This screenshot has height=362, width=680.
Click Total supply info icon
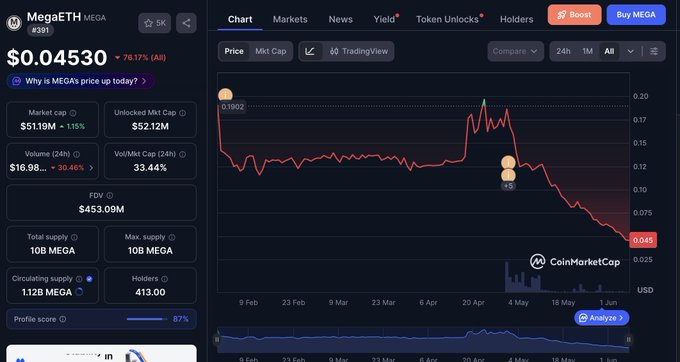(74, 237)
